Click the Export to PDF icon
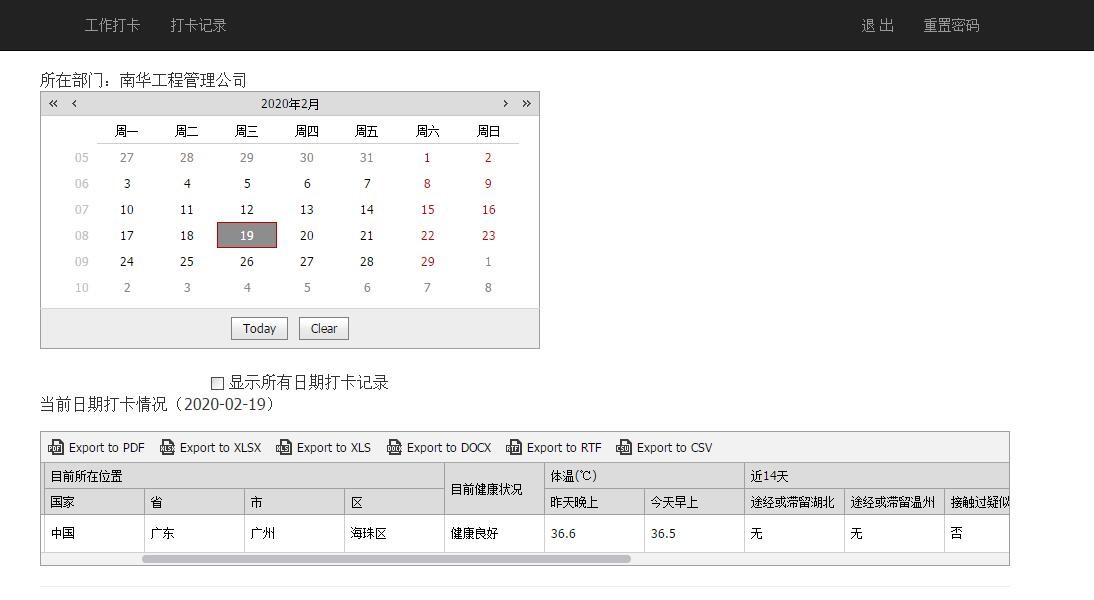Screen dimensions: 1094x600 click(56, 448)
